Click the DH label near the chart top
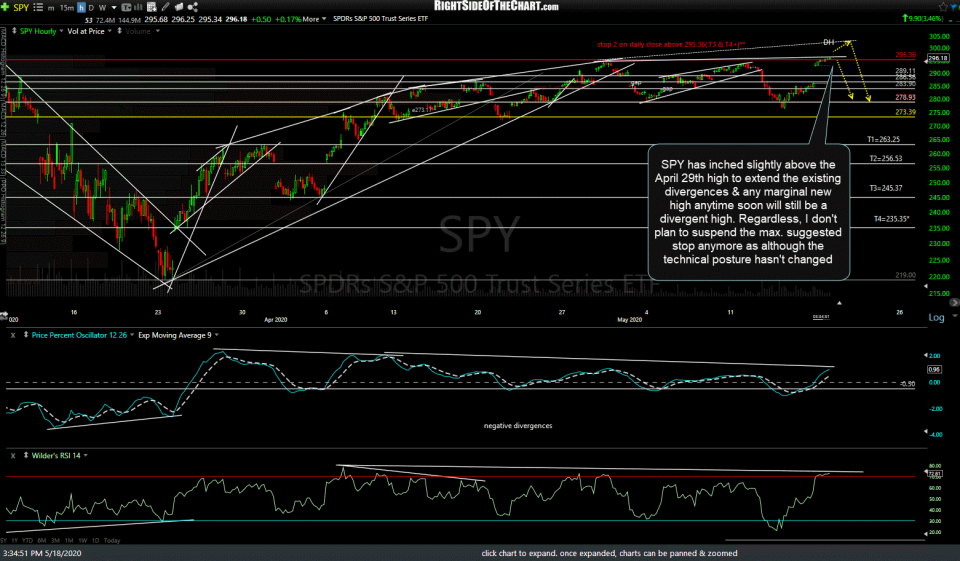The height and width of the screenshot is (561, 960). (828, 42)
